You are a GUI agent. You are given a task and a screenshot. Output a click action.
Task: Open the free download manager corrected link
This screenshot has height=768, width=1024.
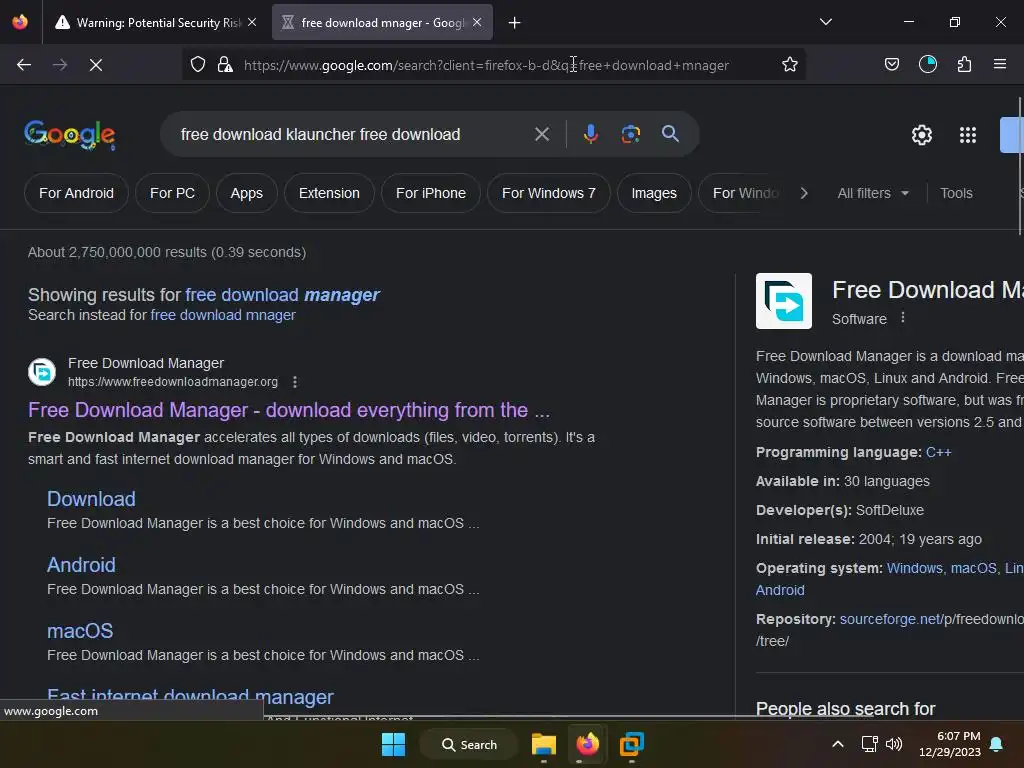coord(282,295)
